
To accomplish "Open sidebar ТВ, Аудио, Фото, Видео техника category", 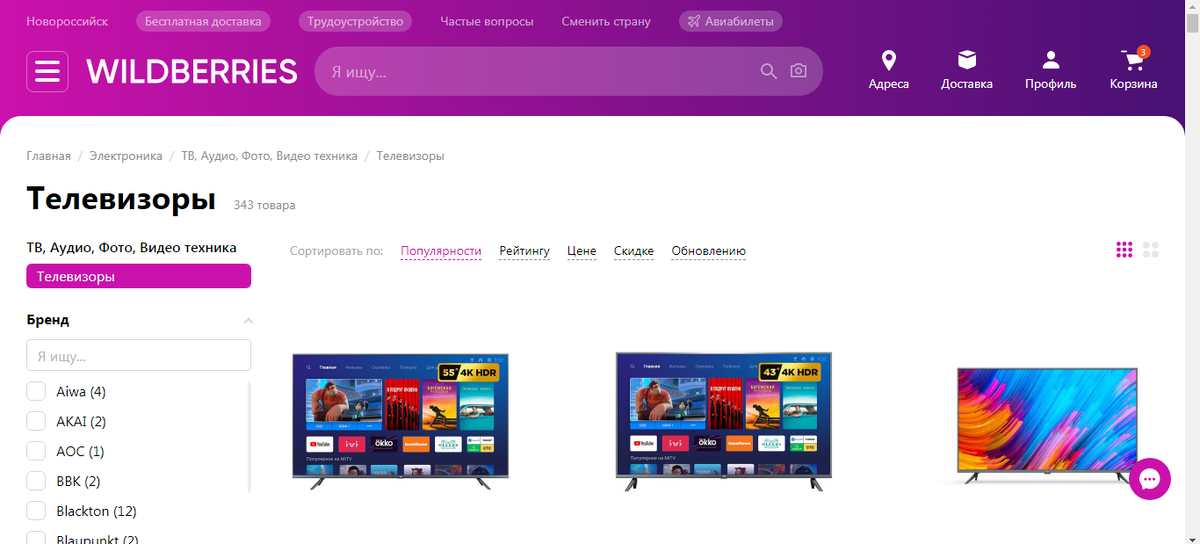I will (132, 247).
